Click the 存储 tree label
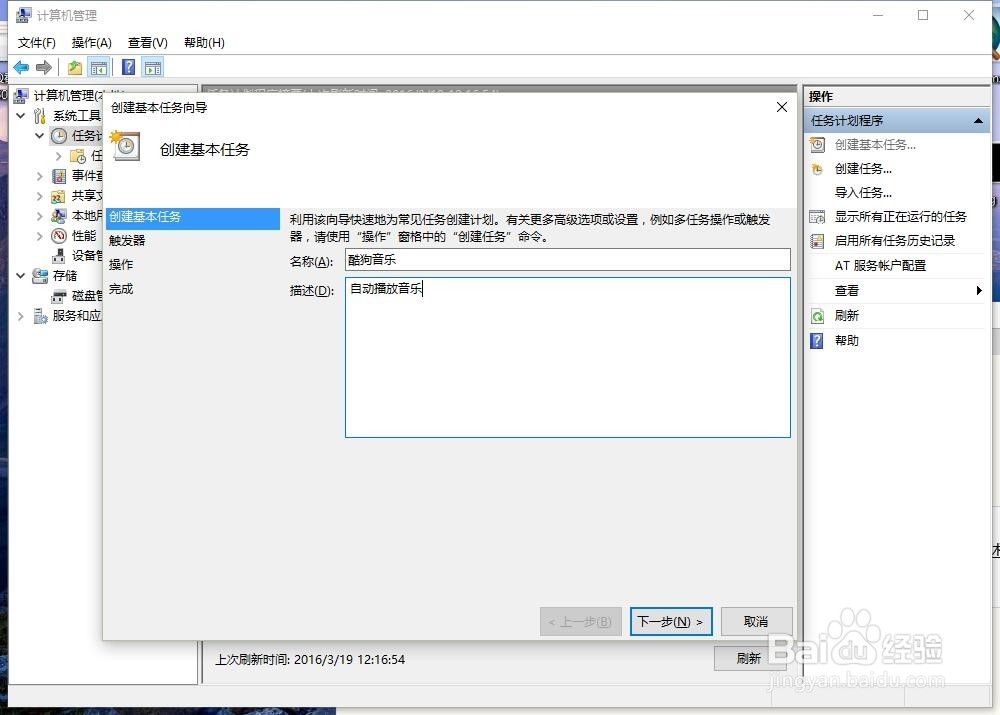 tap(65, 276)
